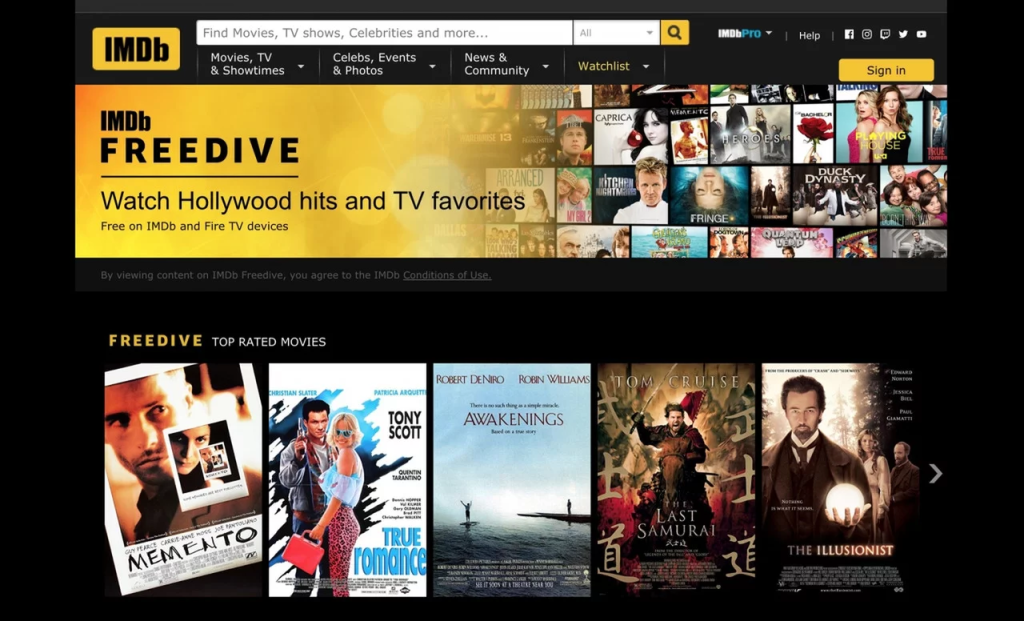Image resolution: width=1024 pixels, height=621 pixels.
Task: Expand the Watchlist dropdown arrow
Action: pyautogui.click(x=646, y=67)
